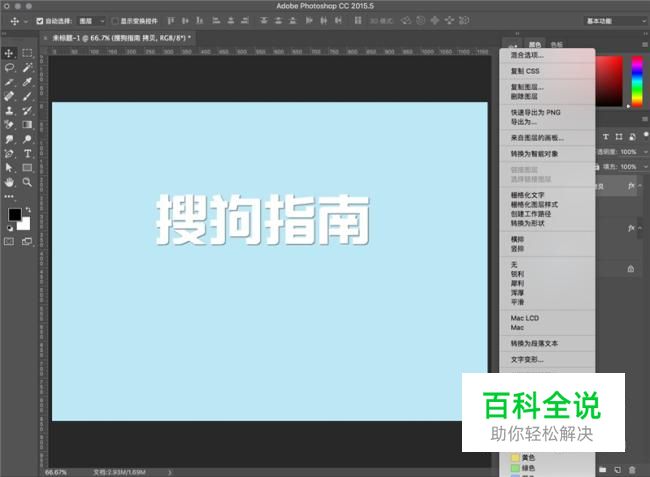Open the 图层 auto-select dropdown

(x=92, y=21)
